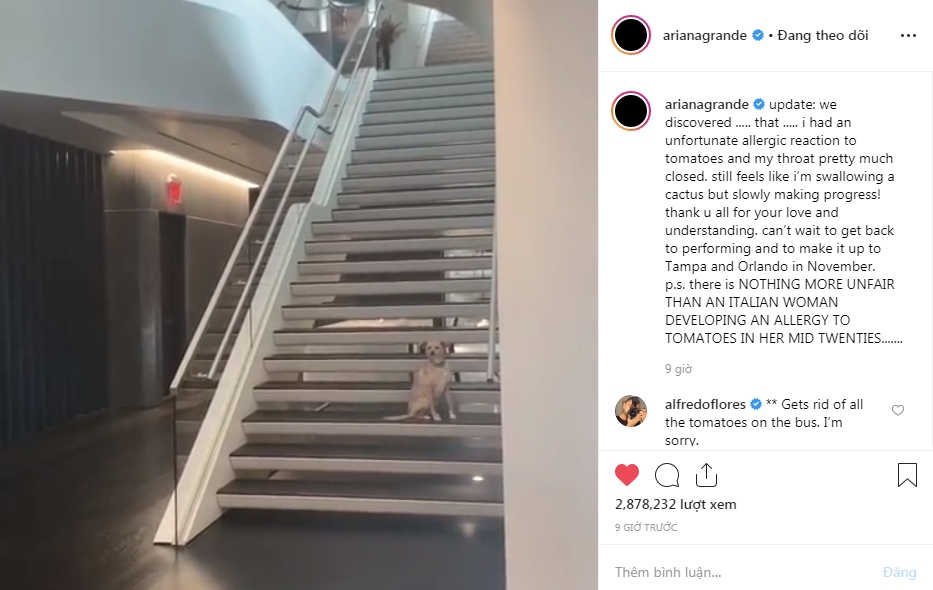Open the comment bubble icon
933x590 pixels.
click(x=666, y=475)
